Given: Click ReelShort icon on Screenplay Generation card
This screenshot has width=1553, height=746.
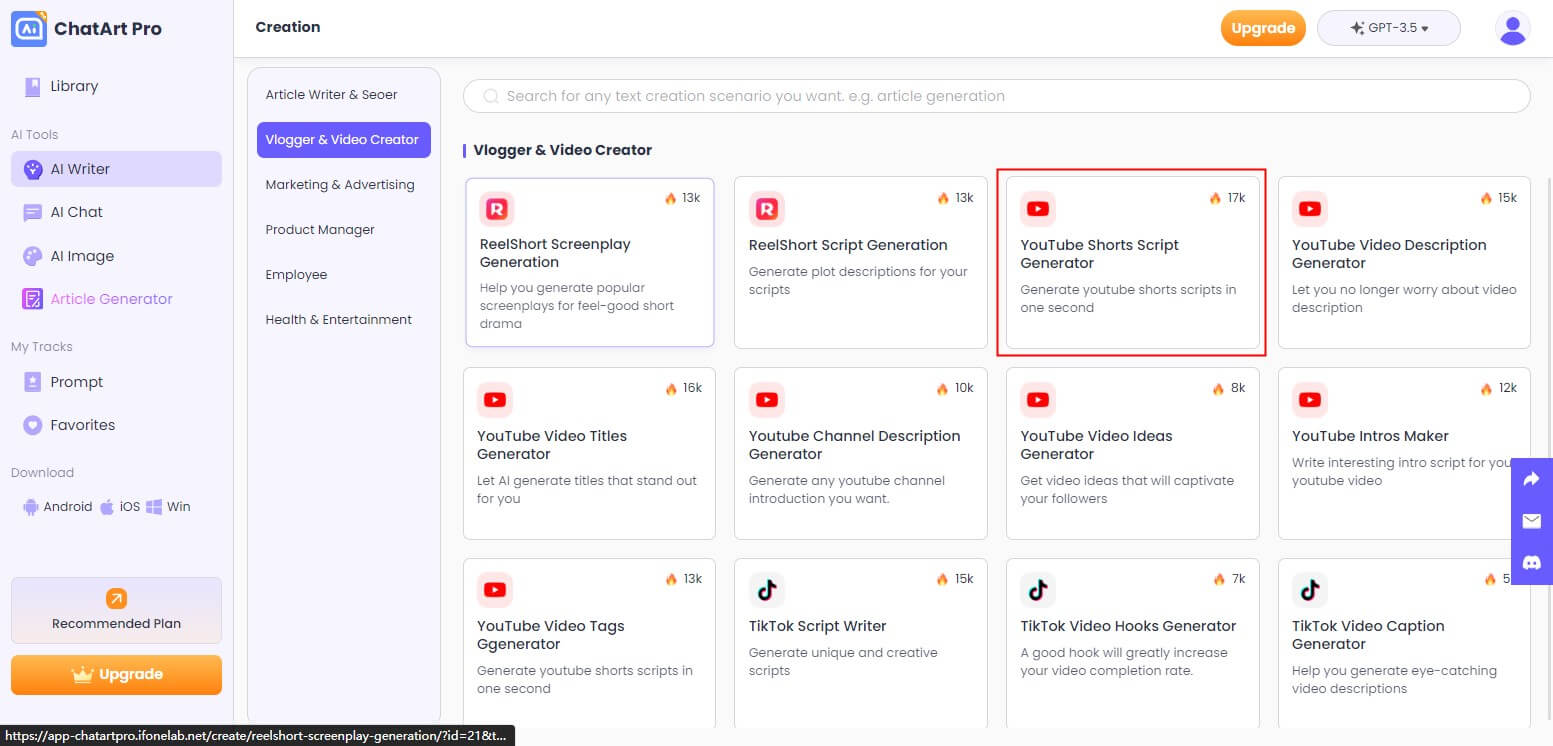Looking at the screenshot, I should click(x=497, y=209).
